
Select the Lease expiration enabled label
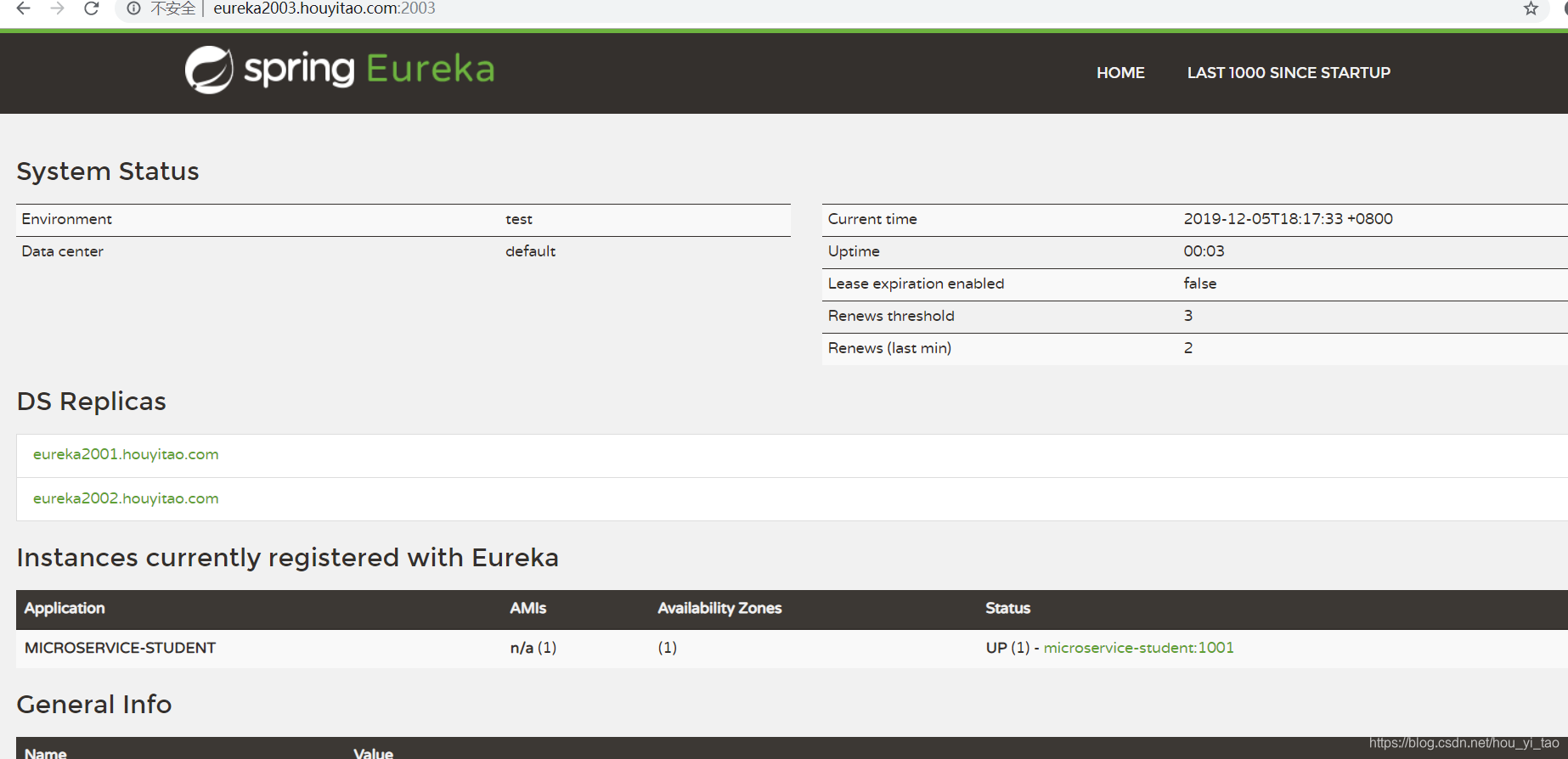[x=916, y=284]
